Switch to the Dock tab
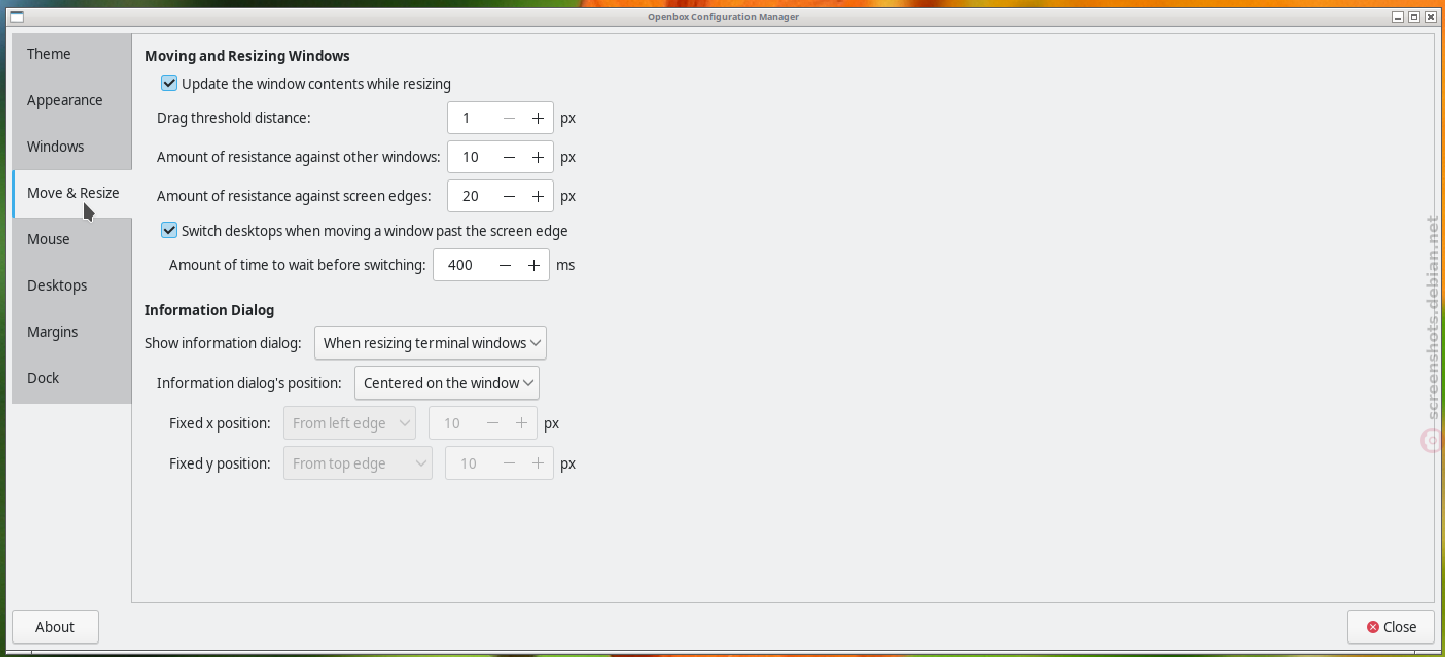 72,378
